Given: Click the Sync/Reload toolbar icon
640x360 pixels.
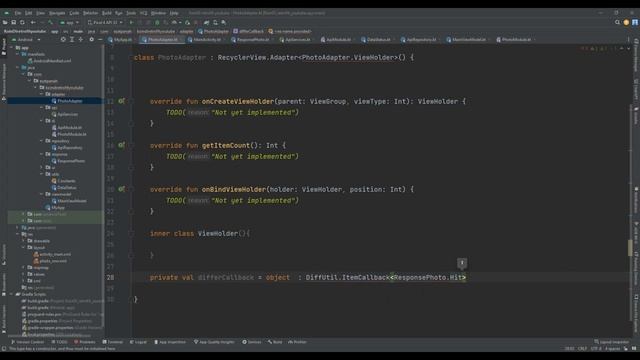Looking at the screenshot, I should 22,22.
